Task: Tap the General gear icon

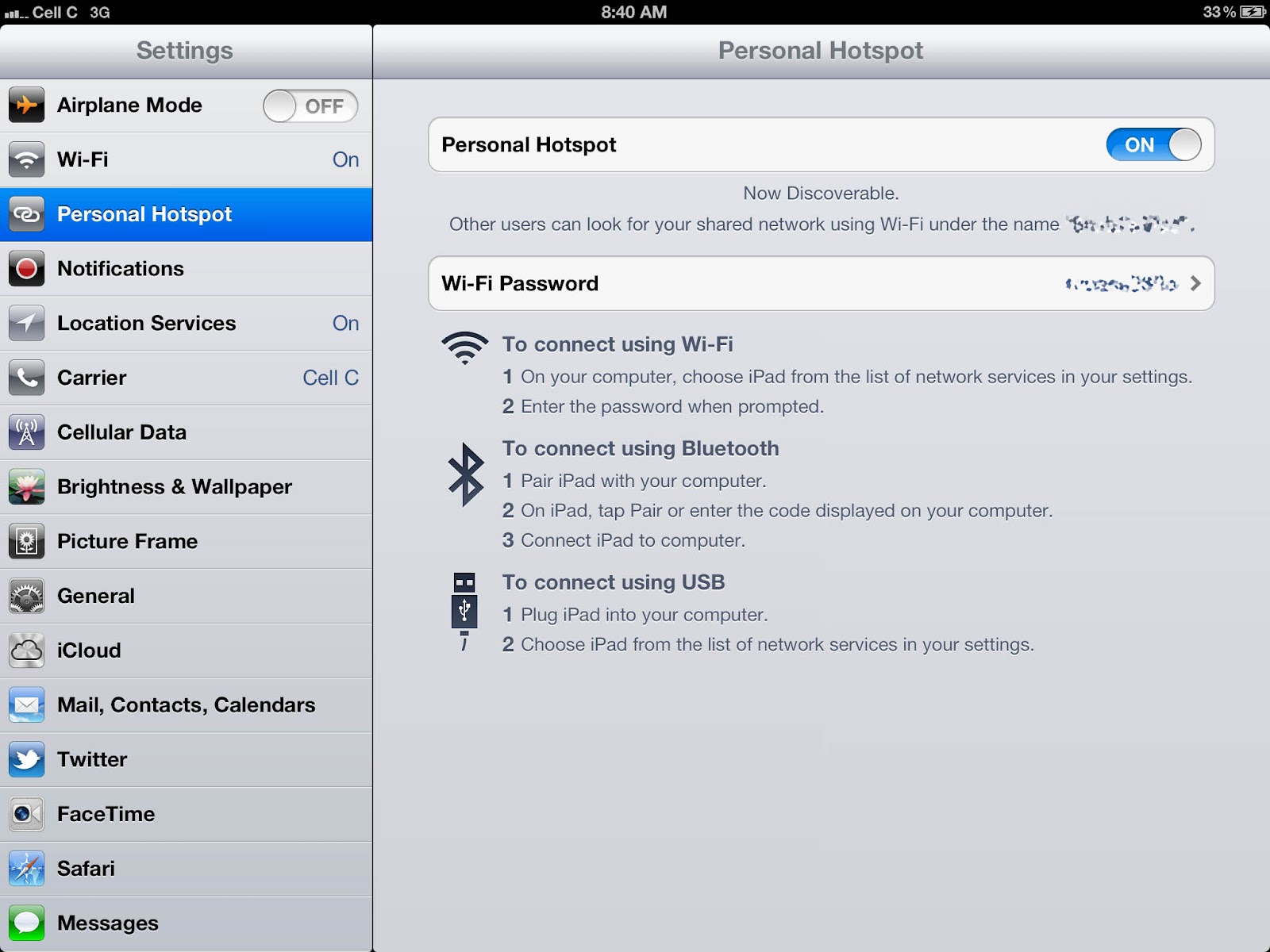Action: [x=26, y=596]
